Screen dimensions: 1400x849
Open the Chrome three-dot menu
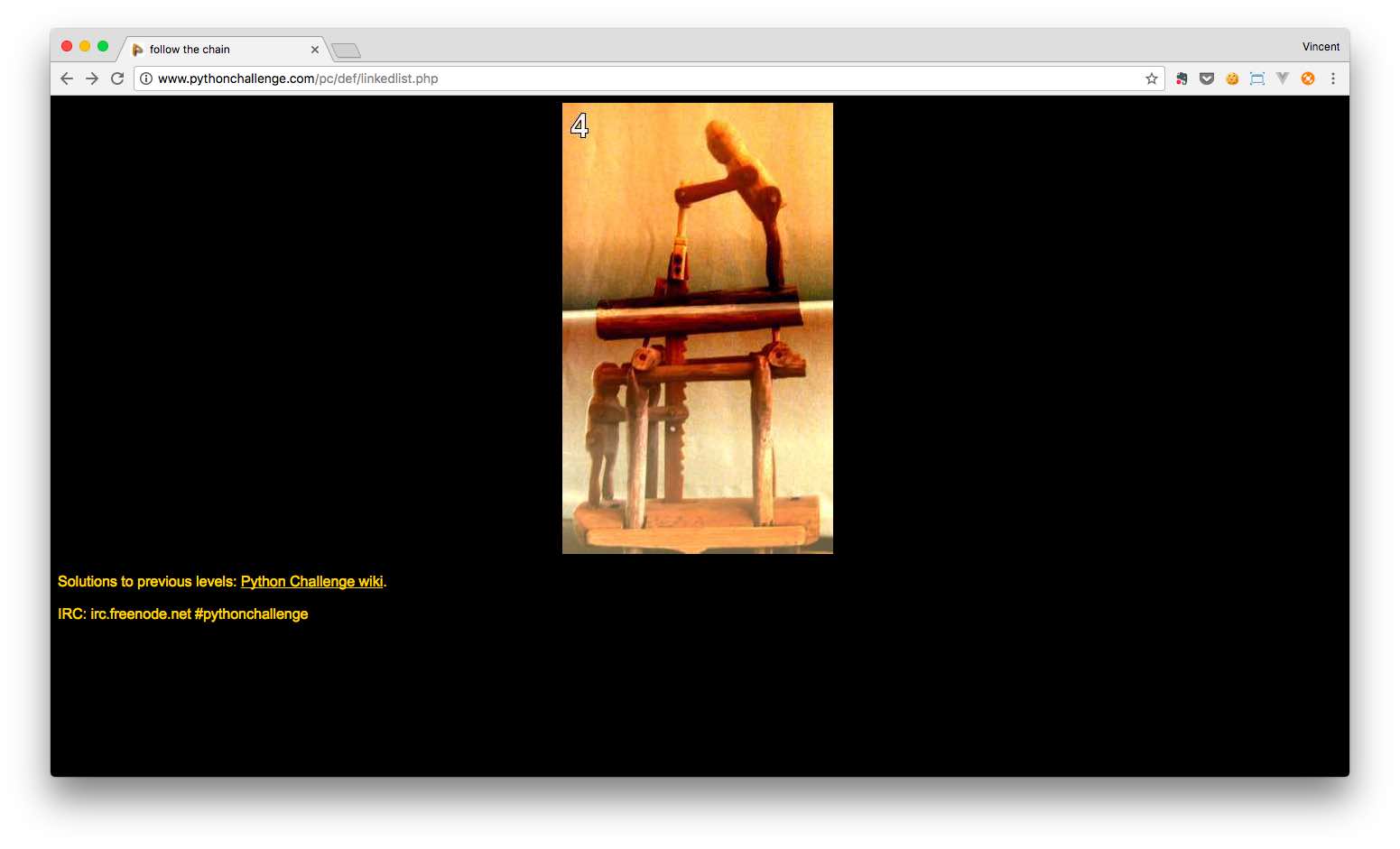point(1333,78)
